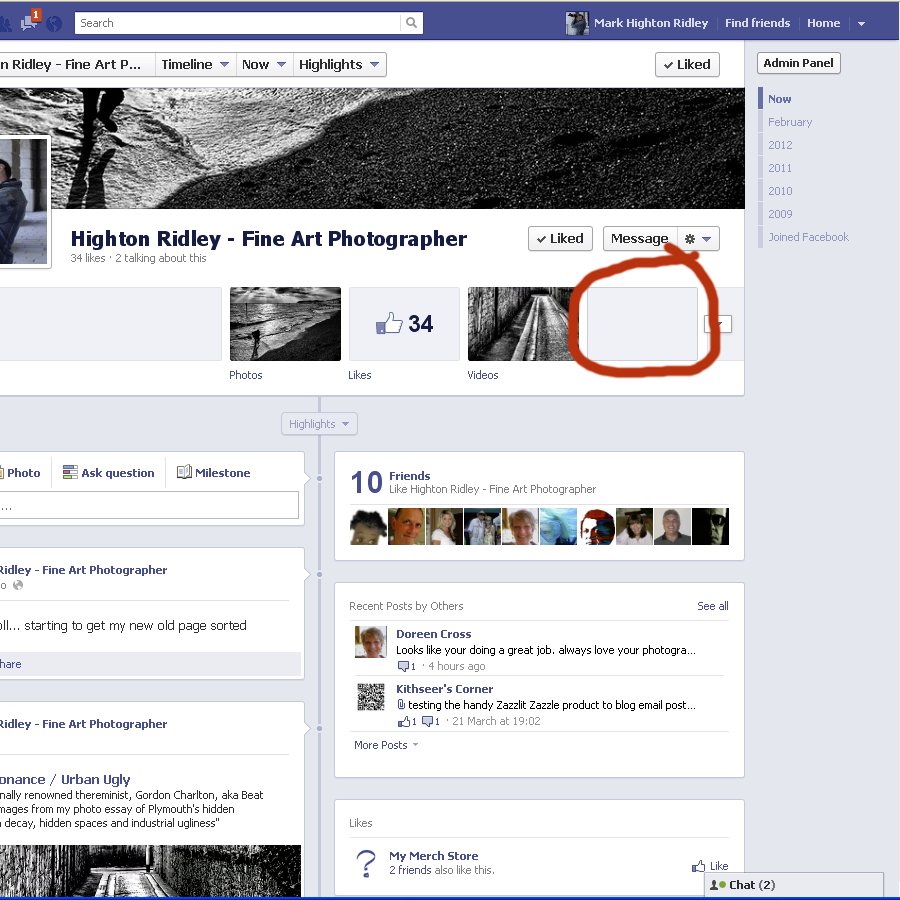The image size is (900, 900).
Task: Like My Merch Store page
Action: point(710,866)
